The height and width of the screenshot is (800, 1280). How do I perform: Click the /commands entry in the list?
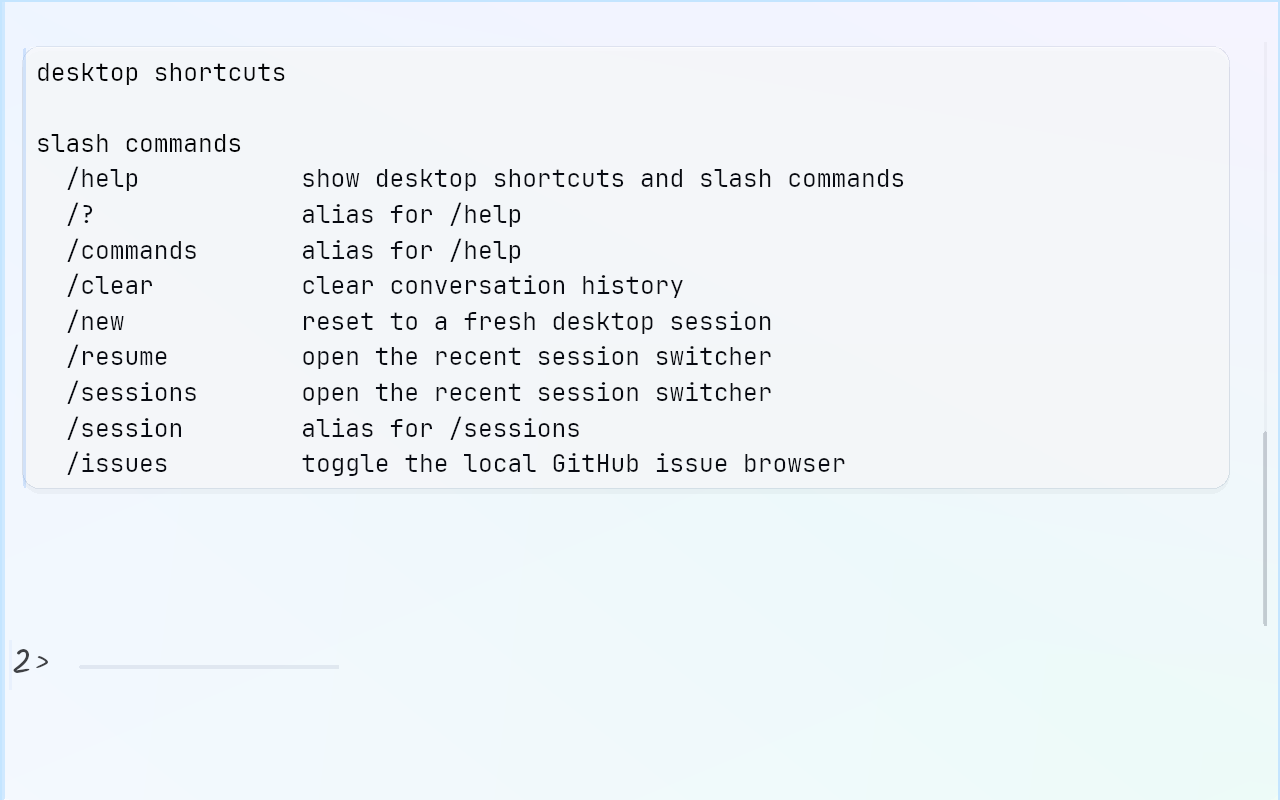(x=132, y=250)
